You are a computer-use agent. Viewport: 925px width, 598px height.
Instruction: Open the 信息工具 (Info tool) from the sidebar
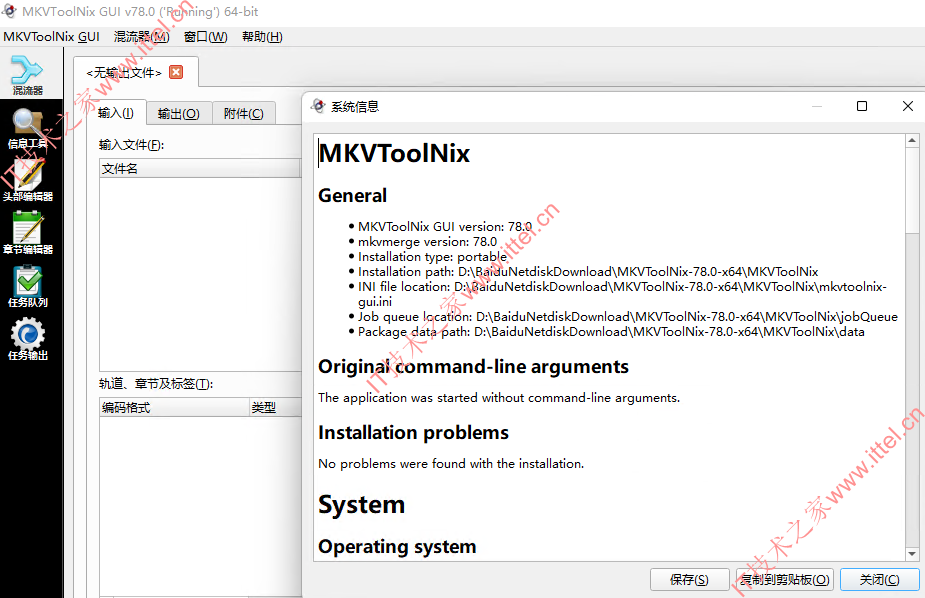tap(30, 130)
